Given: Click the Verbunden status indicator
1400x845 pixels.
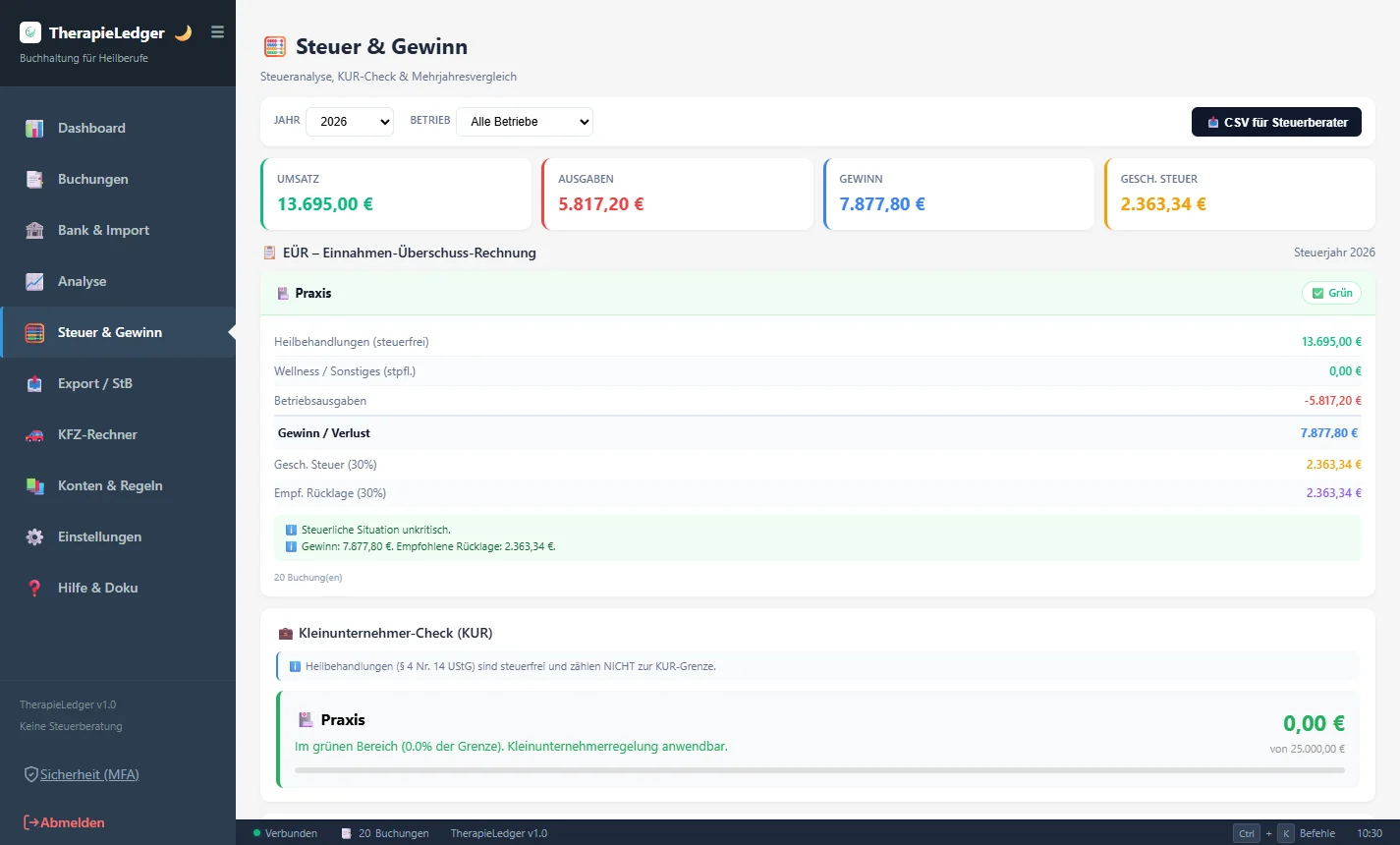Looking at the screenshot, I should coord(286,833).
